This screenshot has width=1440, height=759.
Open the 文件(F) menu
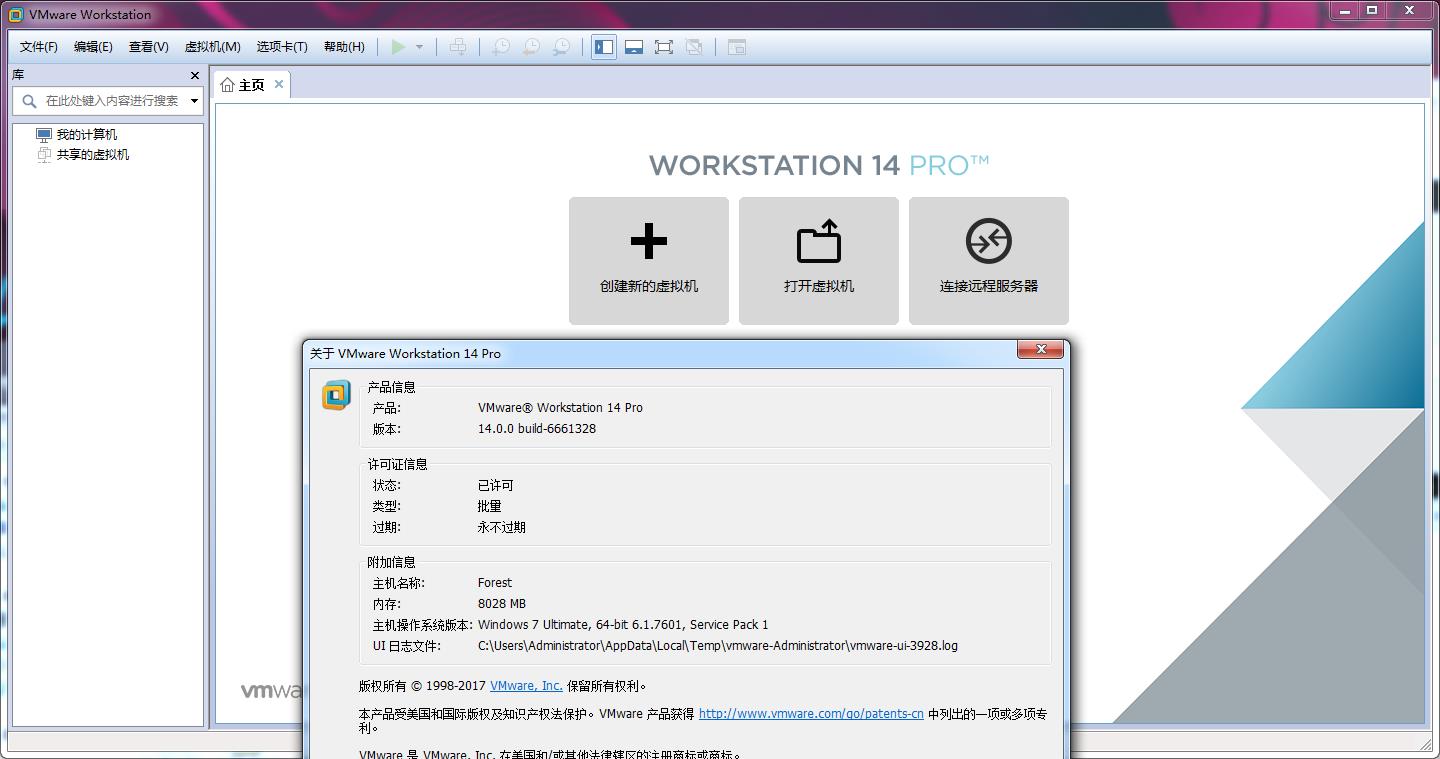pos(39,47)
